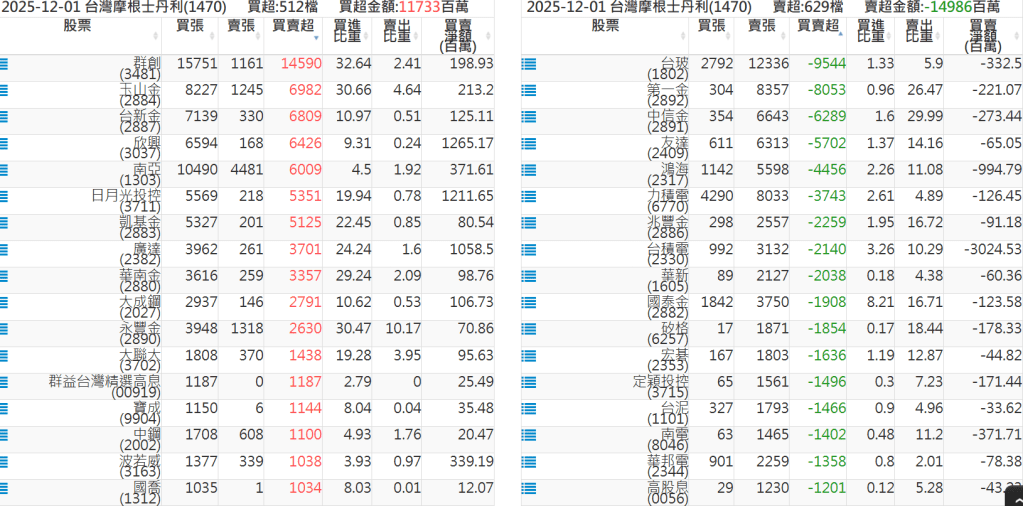The height and width of the screenshot is (506, 1023).
Task: Open the list icon beside 群益台灣精選高息 (00919)
Action: point(5,381)
